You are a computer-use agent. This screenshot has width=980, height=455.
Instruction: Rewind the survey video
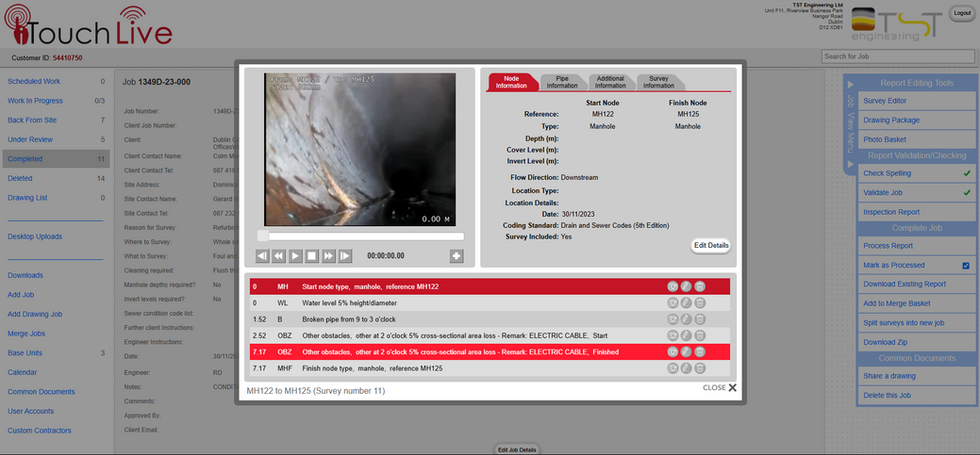pos(279,256)
